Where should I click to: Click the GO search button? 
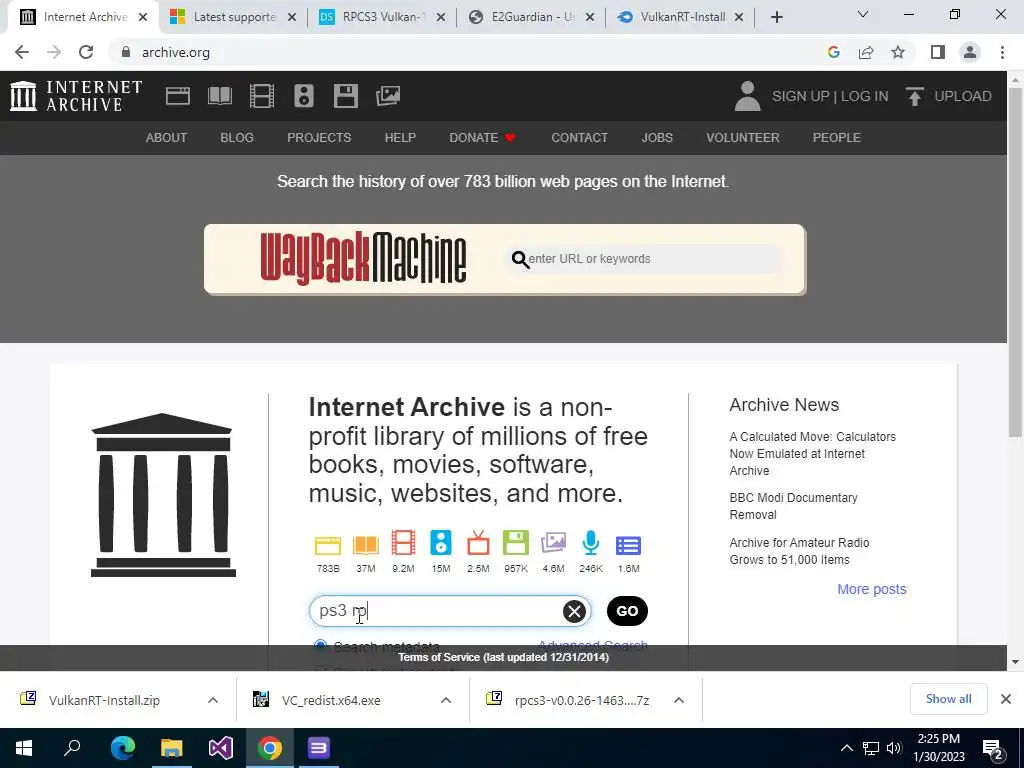[x=627, y=611]
